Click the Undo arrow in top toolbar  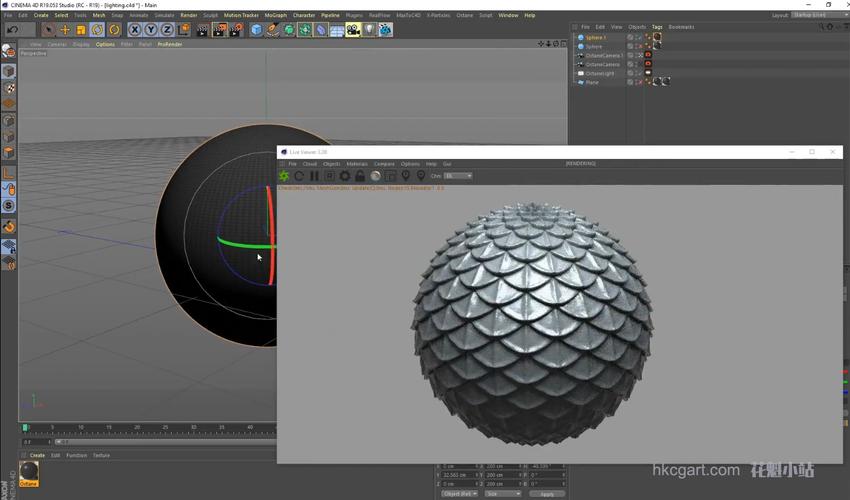point(12,30)
